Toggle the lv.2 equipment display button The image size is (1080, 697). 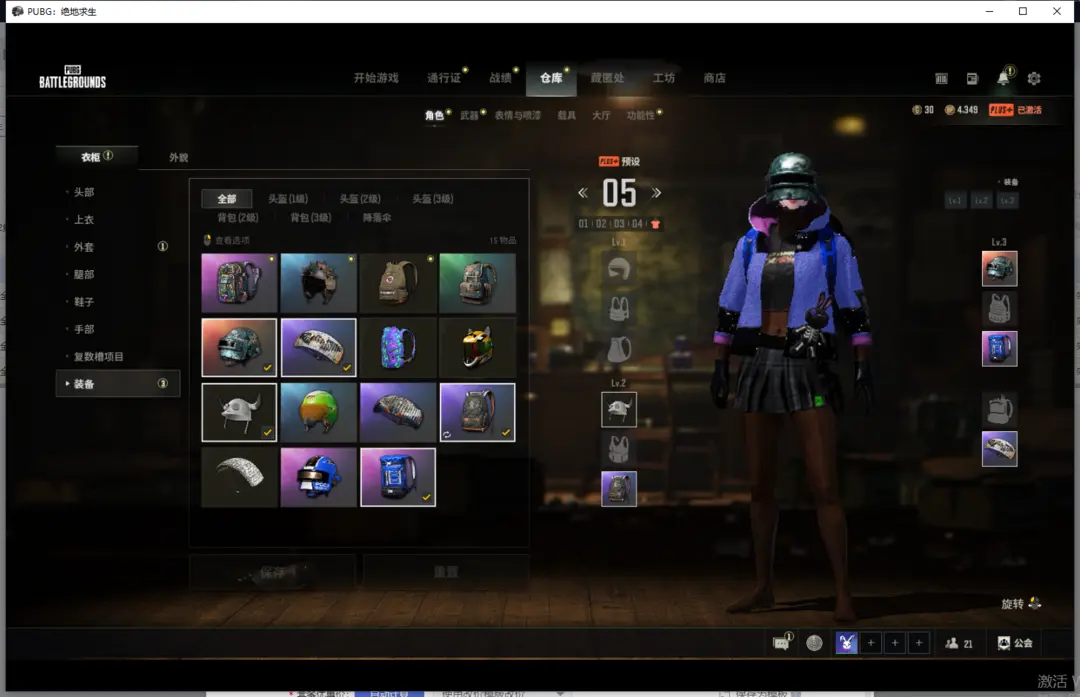point(981,200)
